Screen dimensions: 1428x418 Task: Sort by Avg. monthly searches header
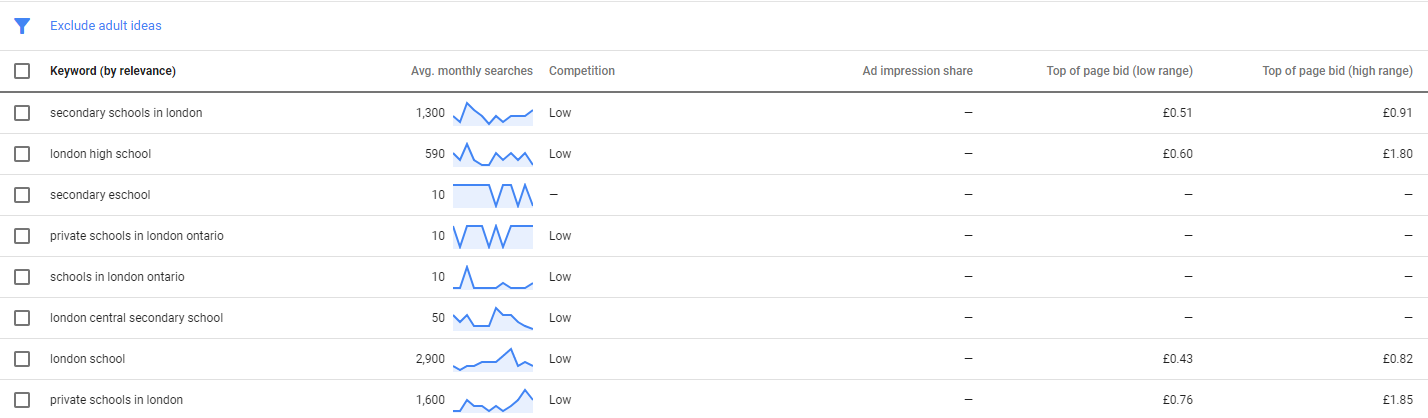tap(472, 71)
